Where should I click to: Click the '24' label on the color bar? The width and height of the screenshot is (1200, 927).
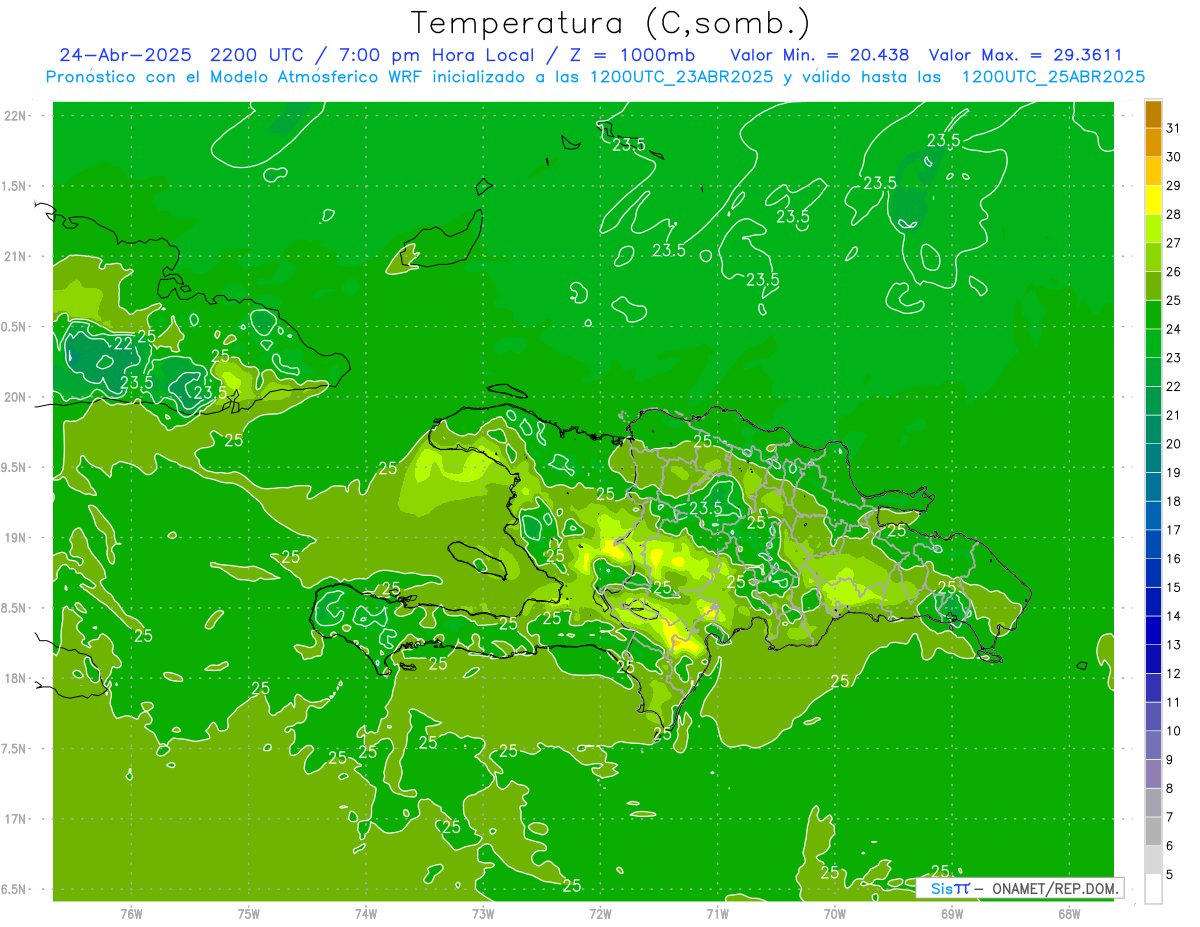pyautogui.click(x=1173, y=329)
